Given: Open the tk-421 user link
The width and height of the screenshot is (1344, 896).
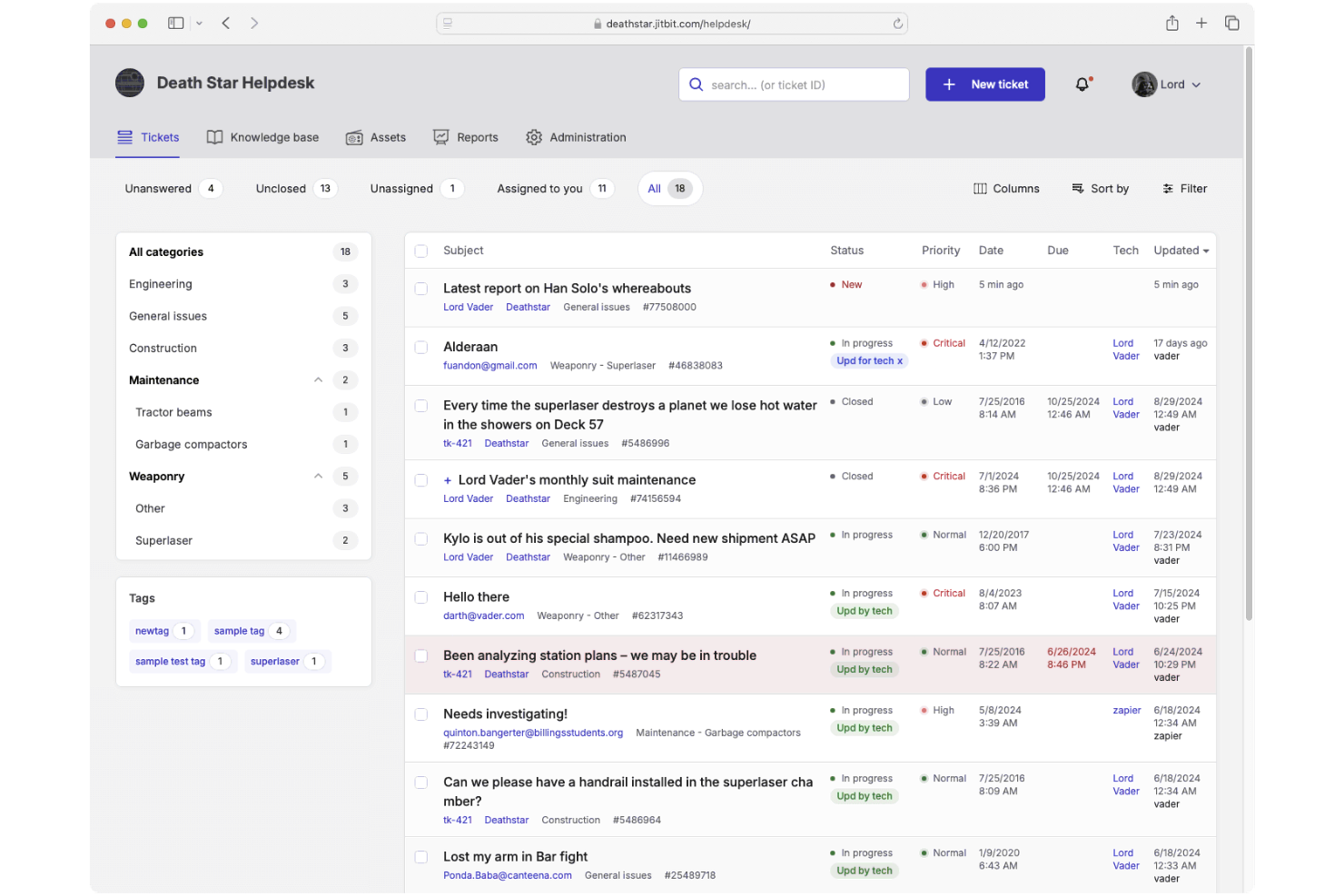Looking at the screenshot, I should (458, 443).
